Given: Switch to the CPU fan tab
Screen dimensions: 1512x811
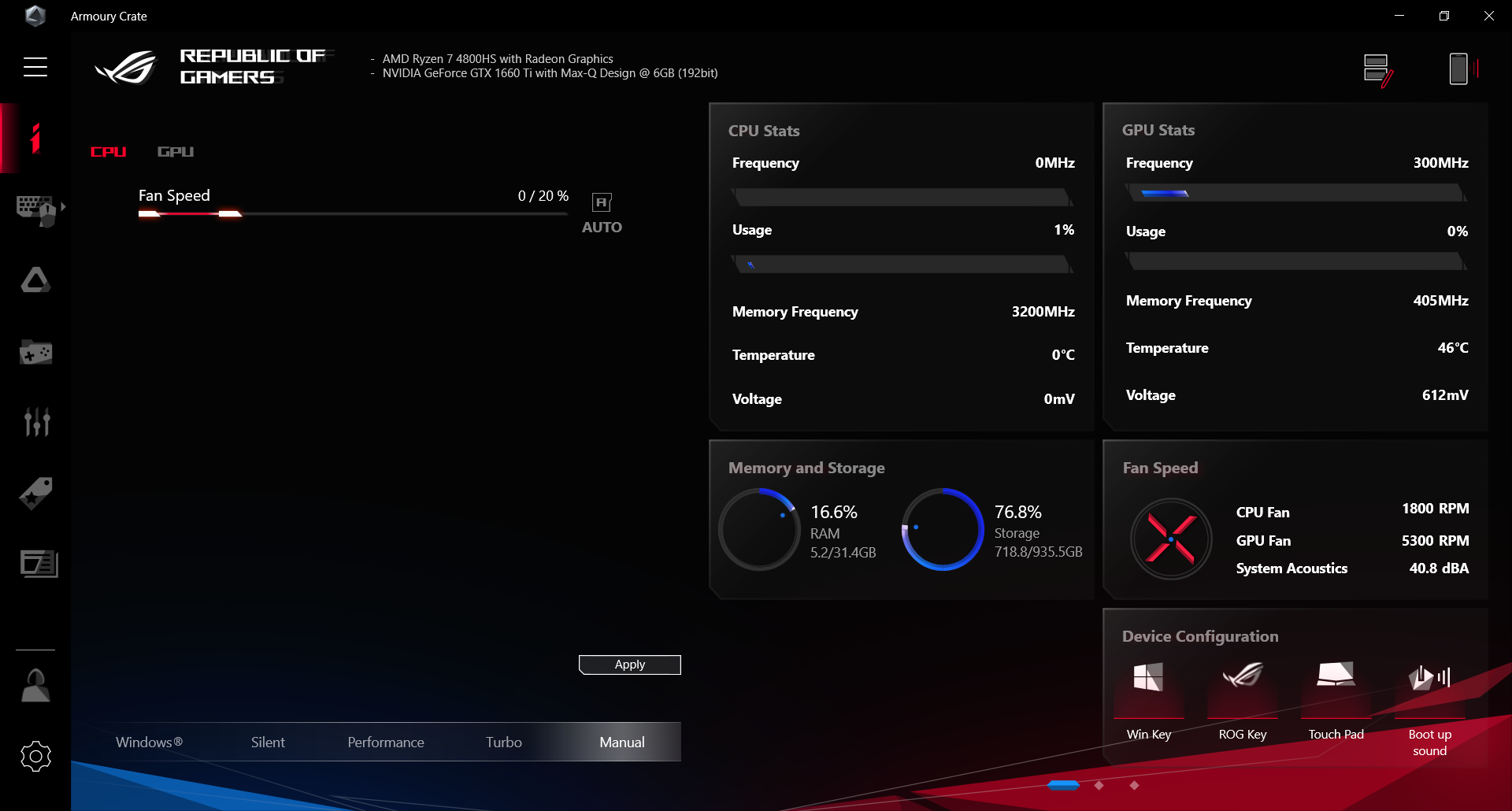Looking at the screenshot, I should tap(109, 152).
